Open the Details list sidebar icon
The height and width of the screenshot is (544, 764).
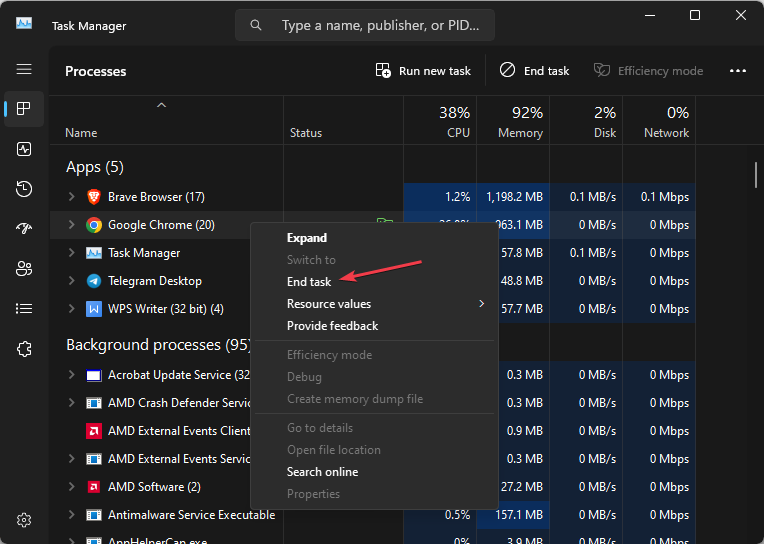[24, 309]
